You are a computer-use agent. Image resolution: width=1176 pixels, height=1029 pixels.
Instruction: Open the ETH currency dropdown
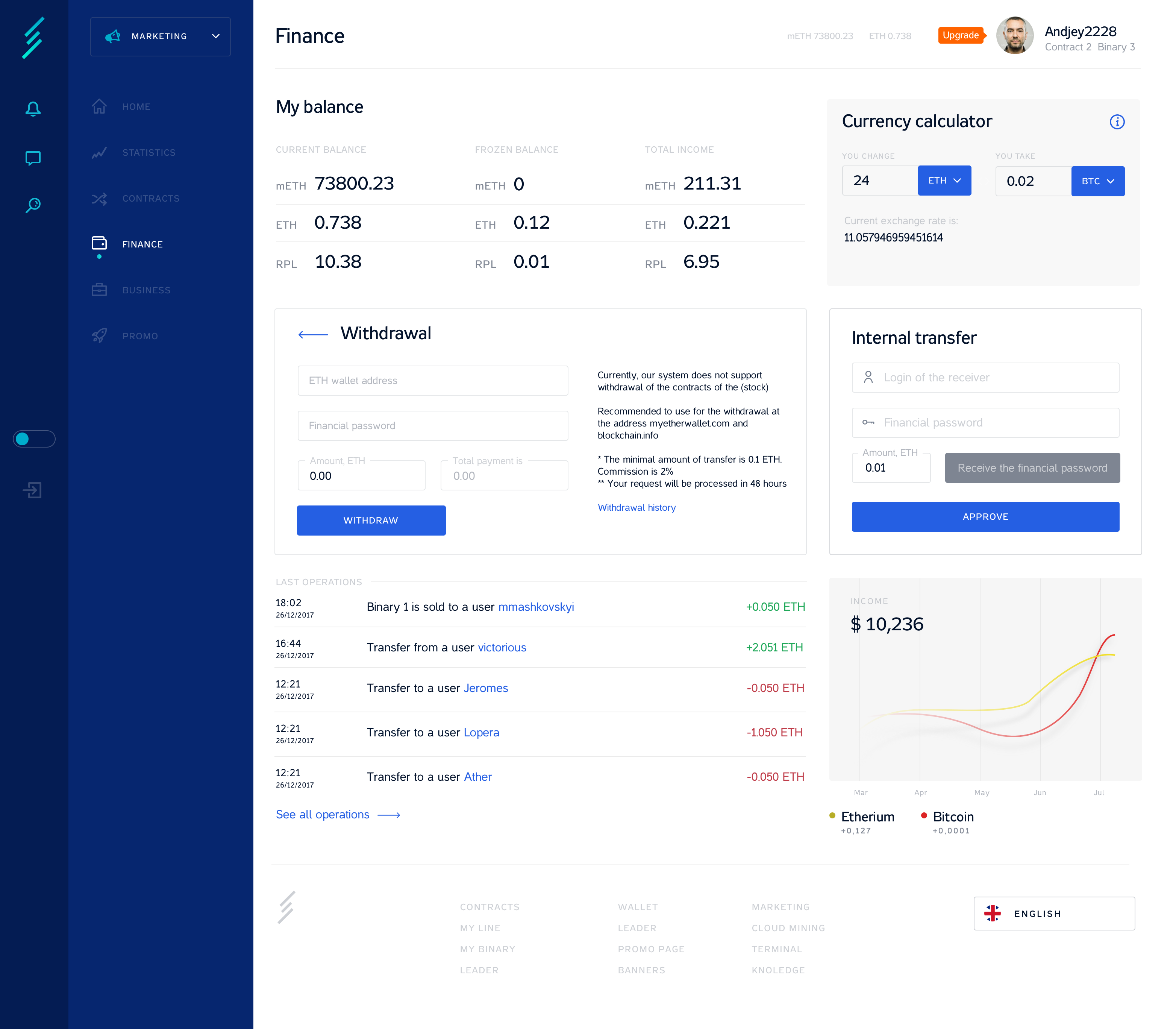[x=944, y=180]
